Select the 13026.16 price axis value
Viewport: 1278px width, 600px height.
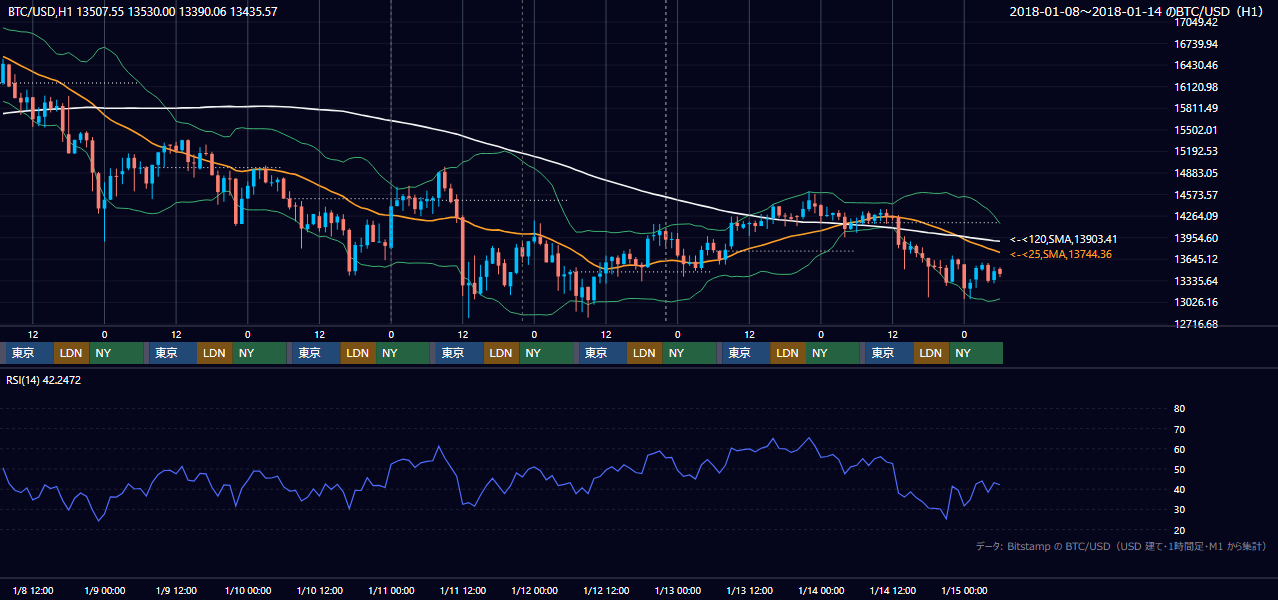(x=1195, y=302)
